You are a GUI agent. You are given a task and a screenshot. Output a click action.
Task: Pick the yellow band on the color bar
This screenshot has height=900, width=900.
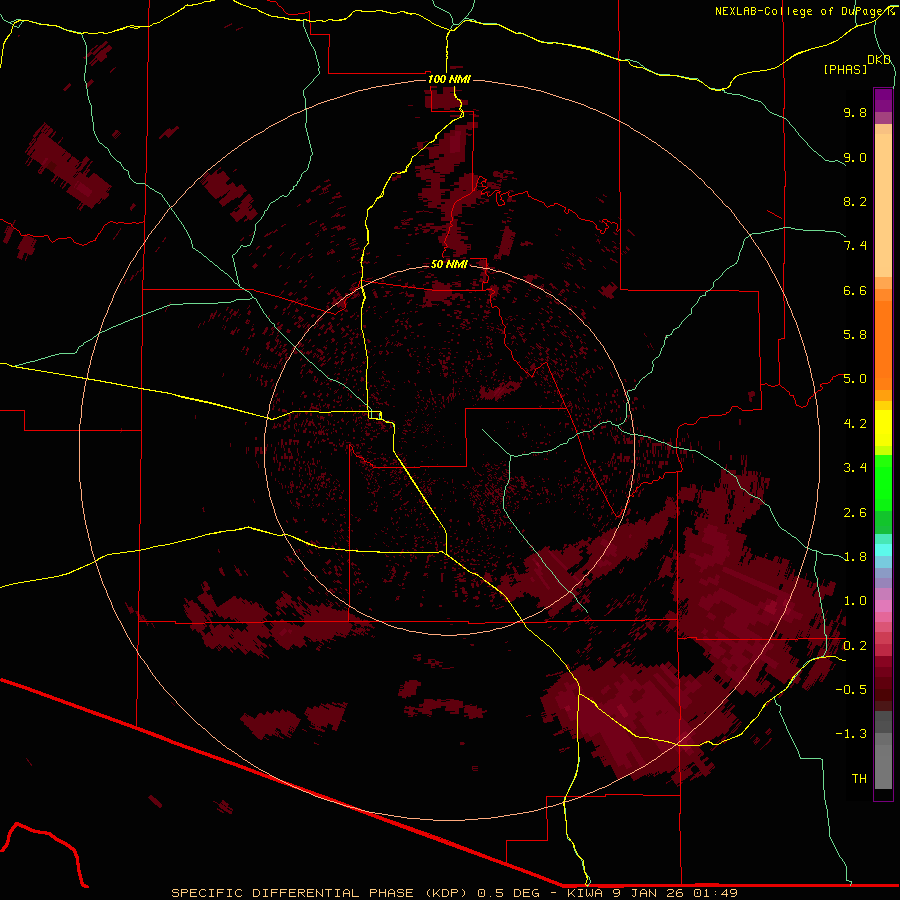point(883,428)
